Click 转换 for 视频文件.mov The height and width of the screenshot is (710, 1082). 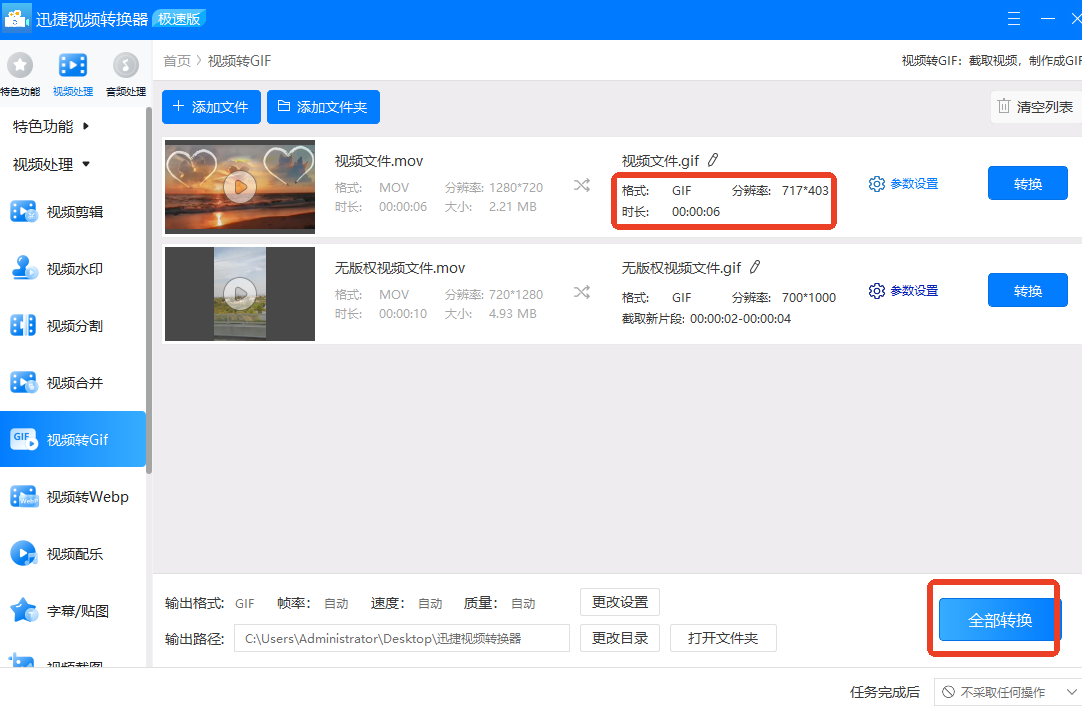[x=1027, y=184]
